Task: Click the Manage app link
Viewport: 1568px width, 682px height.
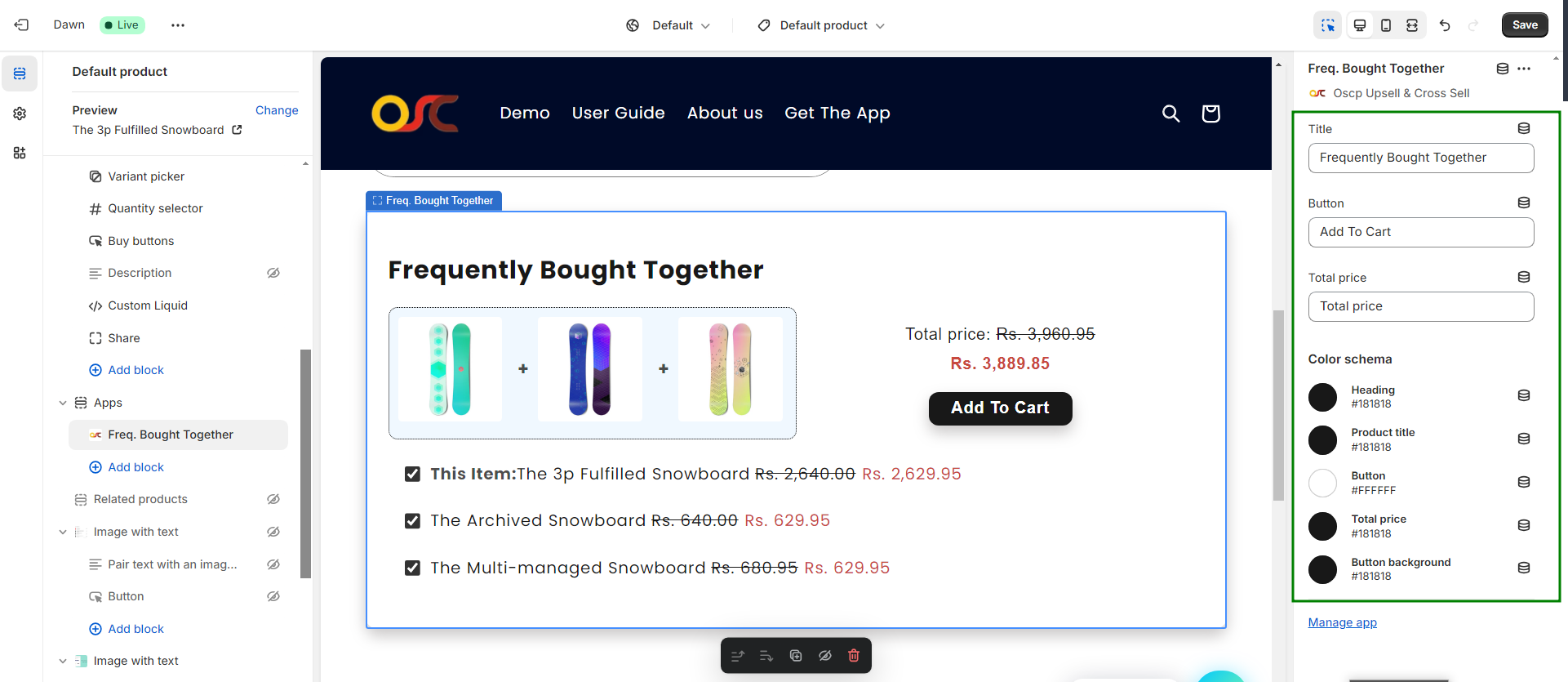Action: tap(1342, 622)
